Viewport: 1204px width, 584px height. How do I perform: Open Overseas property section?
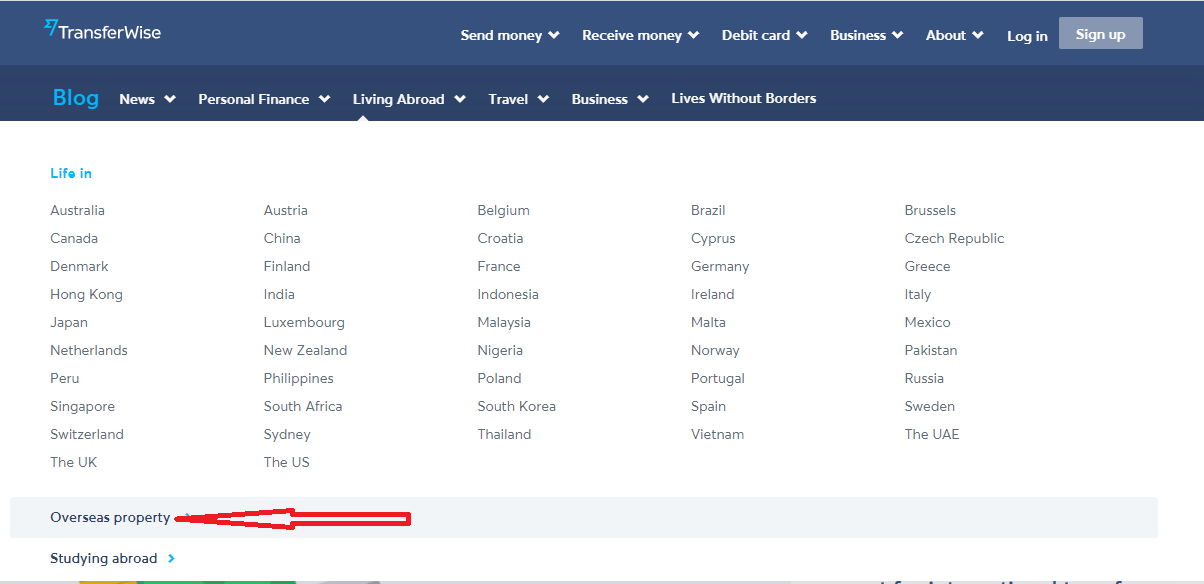[x=584, y=518]
